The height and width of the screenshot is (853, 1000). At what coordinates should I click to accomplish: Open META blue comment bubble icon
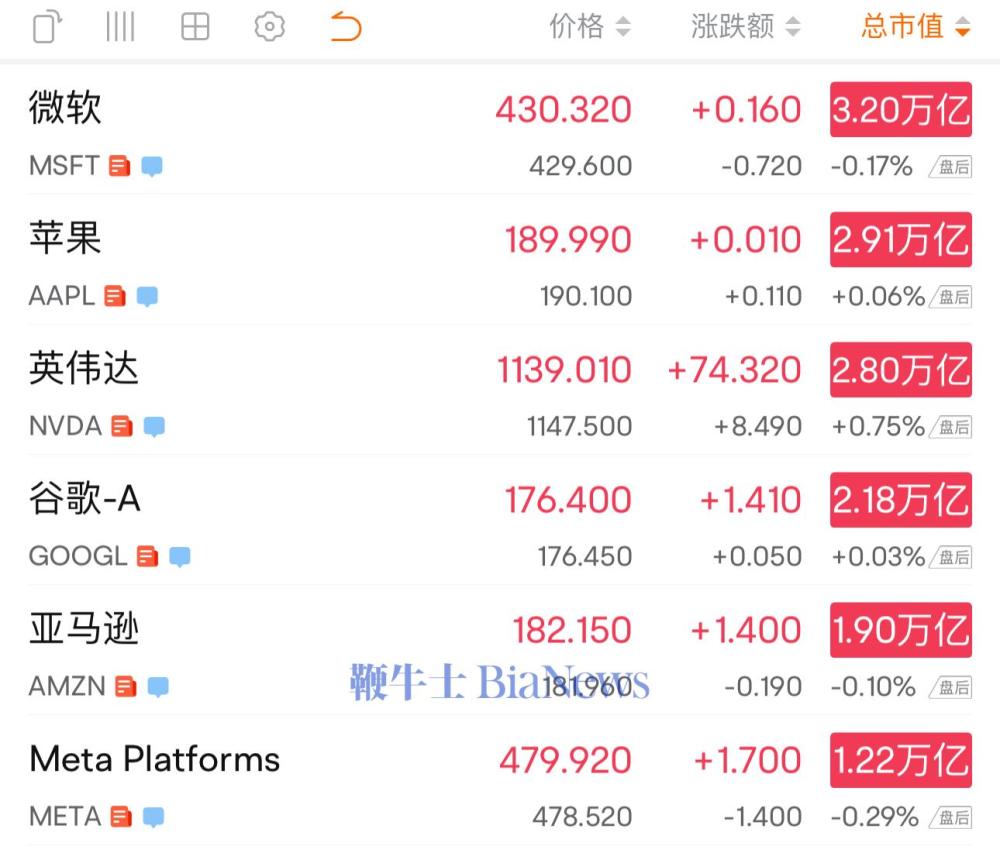[153, 817]
